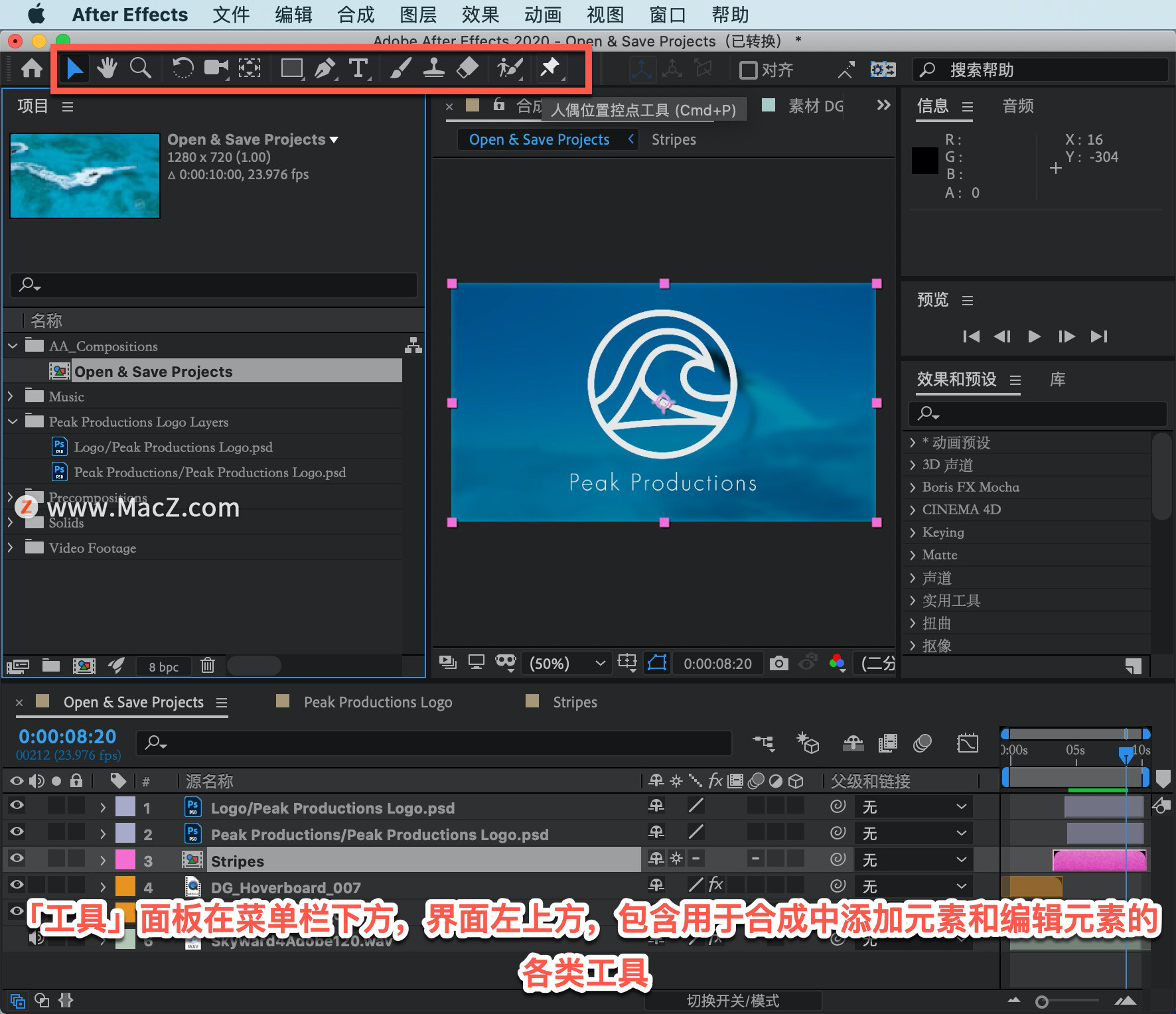Expand layer 1 properties in timeline
This screenshot has width=1176, height=1014.
click(102, 808)
